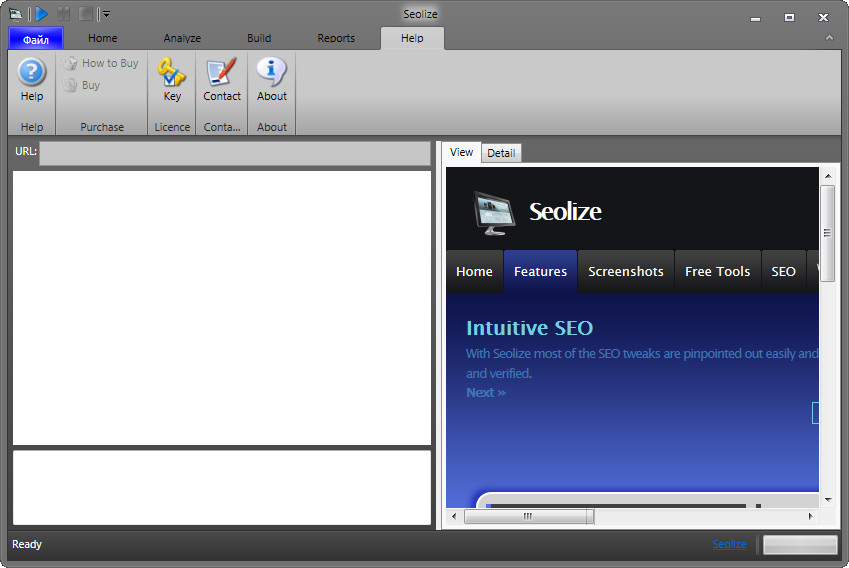Click the progress bar in status bar

tap(800, 545)
